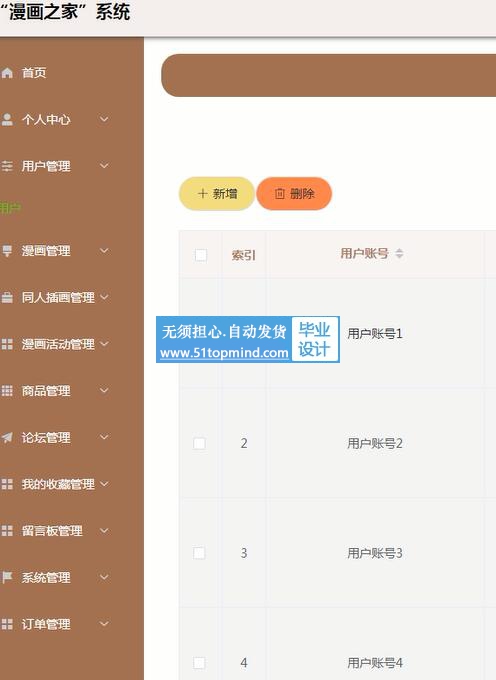Expand the 我的收藏管理 chevron

tap(104, 484)
